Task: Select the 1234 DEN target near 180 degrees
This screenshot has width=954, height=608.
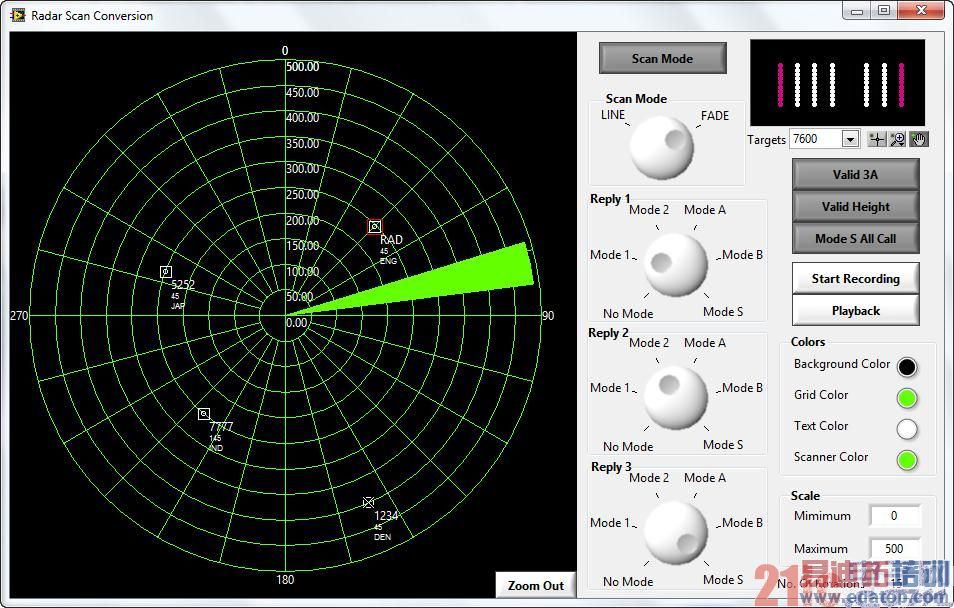Action: 368,501
